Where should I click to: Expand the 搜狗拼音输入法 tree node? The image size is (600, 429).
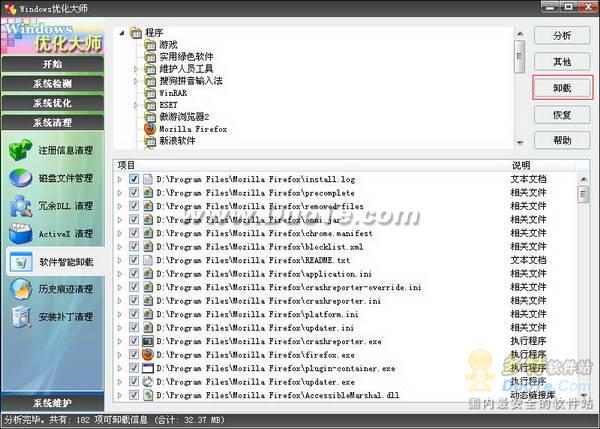[136, 81]
